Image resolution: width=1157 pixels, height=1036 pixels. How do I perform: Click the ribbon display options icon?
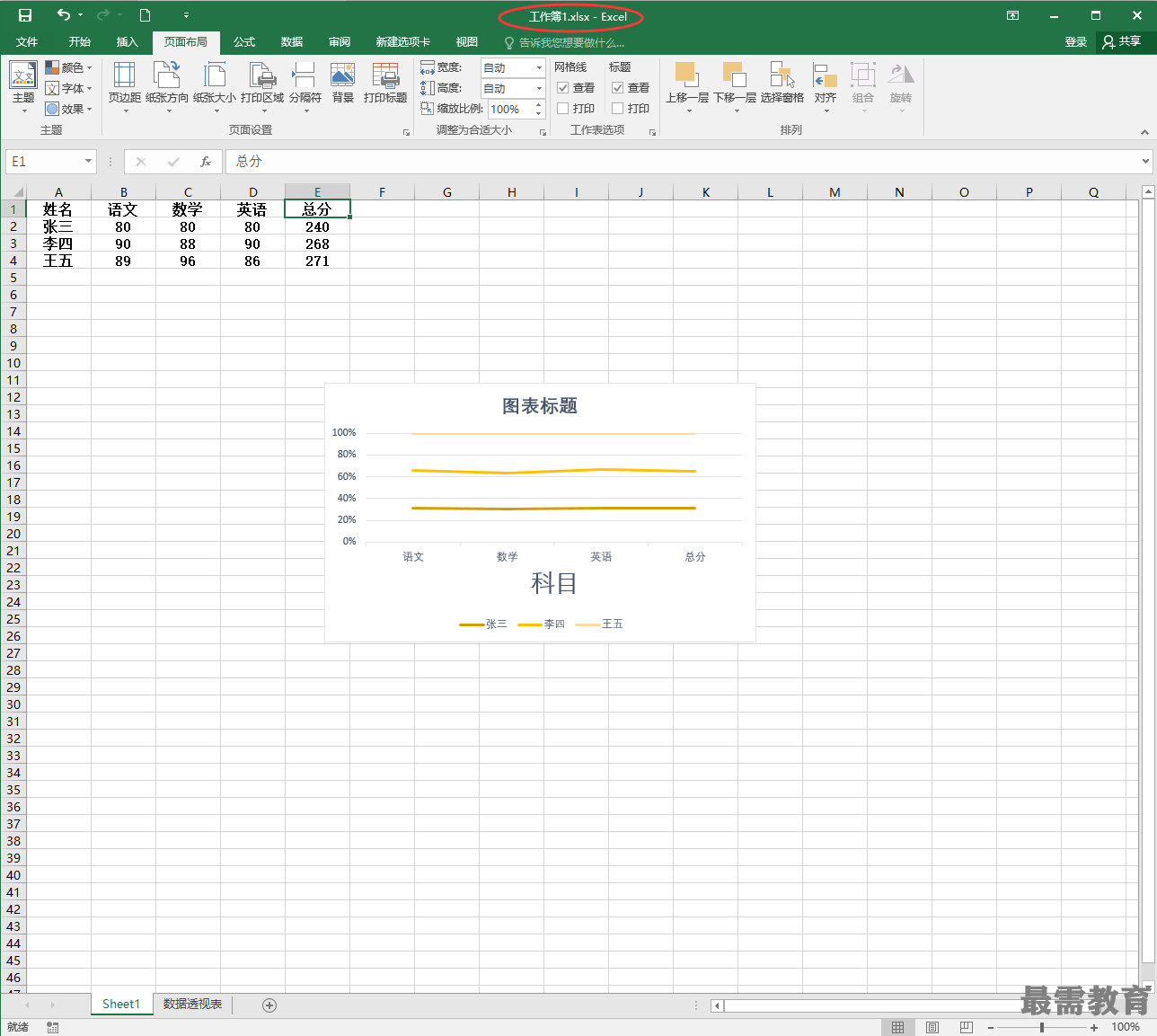(x=1012, y=15)
